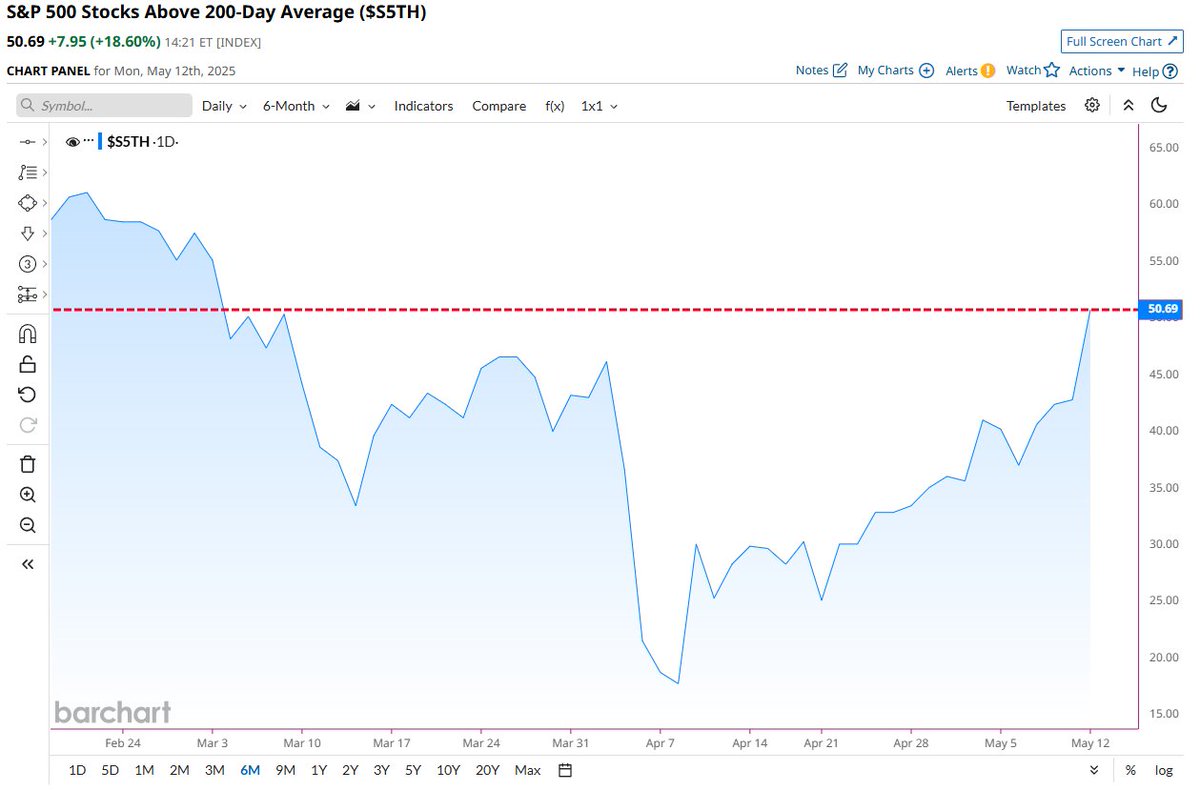
Task: Open the Help link
Action: [x=1155, y=70]
